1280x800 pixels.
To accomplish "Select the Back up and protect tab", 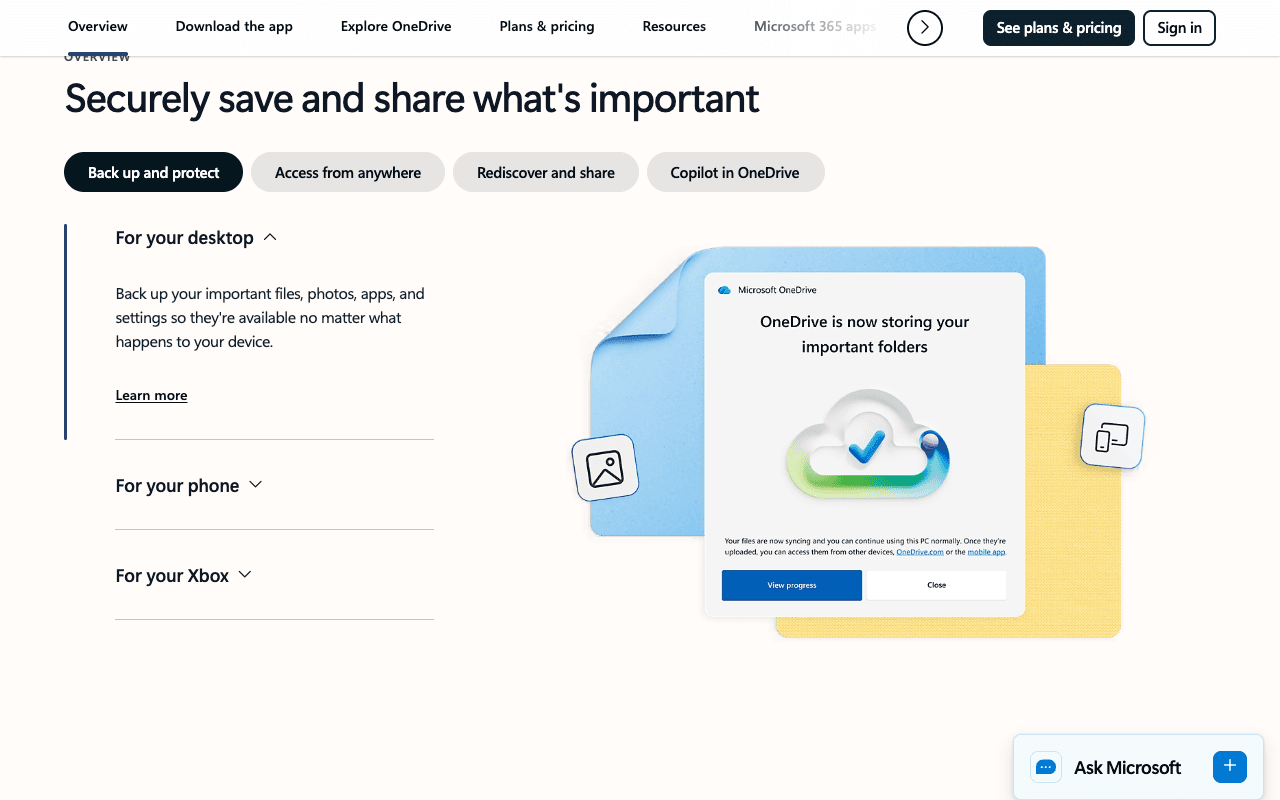I will tap(154, 172).
